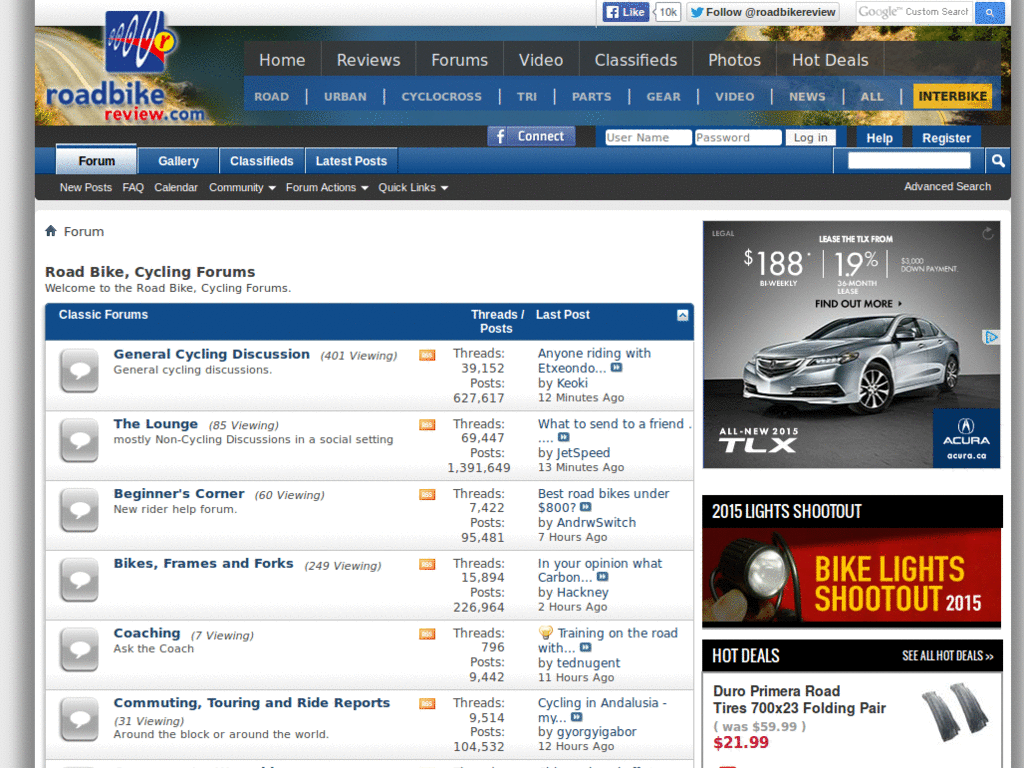1024x768 pixels.
Task: Click Commuting, Touring forum status icon
Action: pyautogui.click(x=79, y=720)
